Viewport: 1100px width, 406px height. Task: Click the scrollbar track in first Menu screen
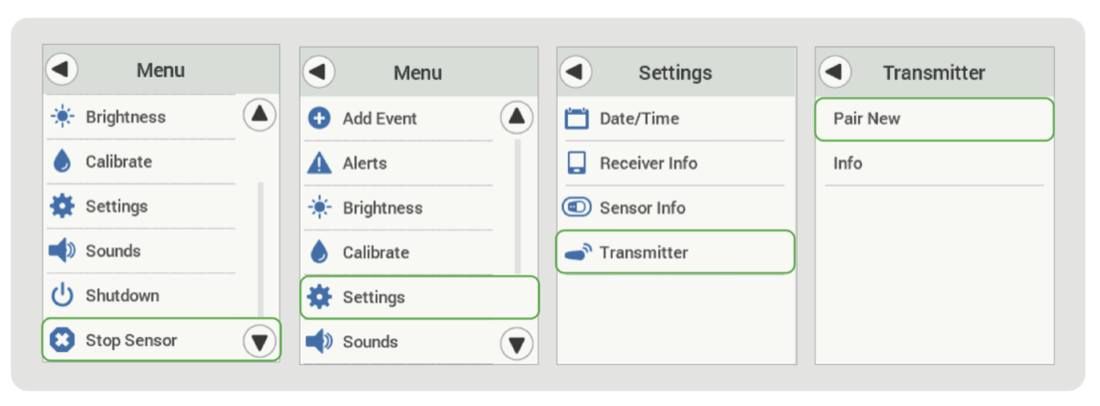(260, 250)
